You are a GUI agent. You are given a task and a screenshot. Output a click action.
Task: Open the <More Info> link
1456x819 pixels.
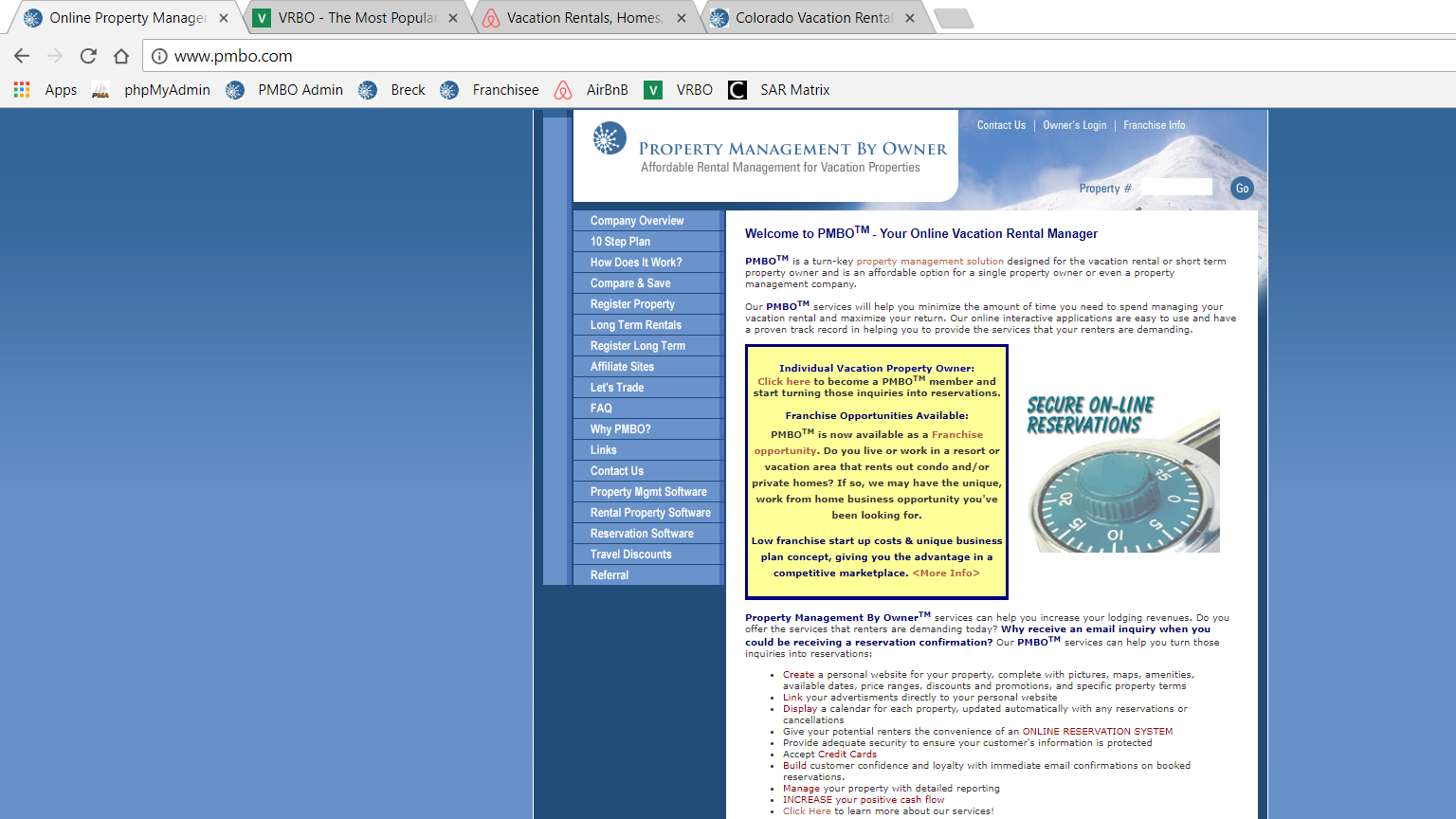(x=946, y=573)
